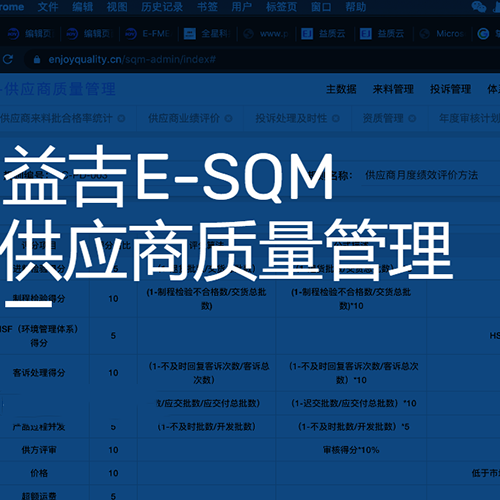The height and width of the screenshot is (500, 500).
Task: Switch to the 全星科 browser tab
Action: (x=207, y=34)
